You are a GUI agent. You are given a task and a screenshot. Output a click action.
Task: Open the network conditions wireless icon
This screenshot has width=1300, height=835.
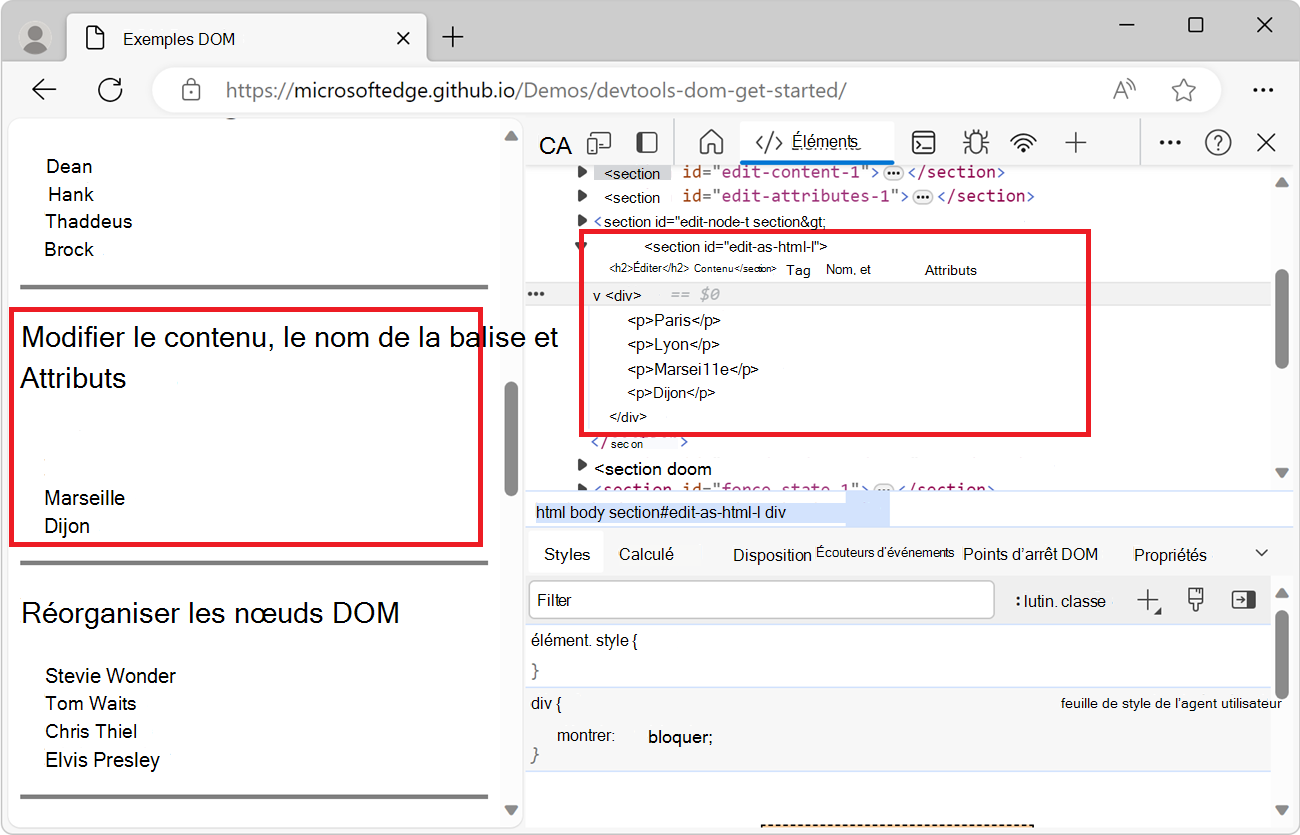click(1023, 142)
